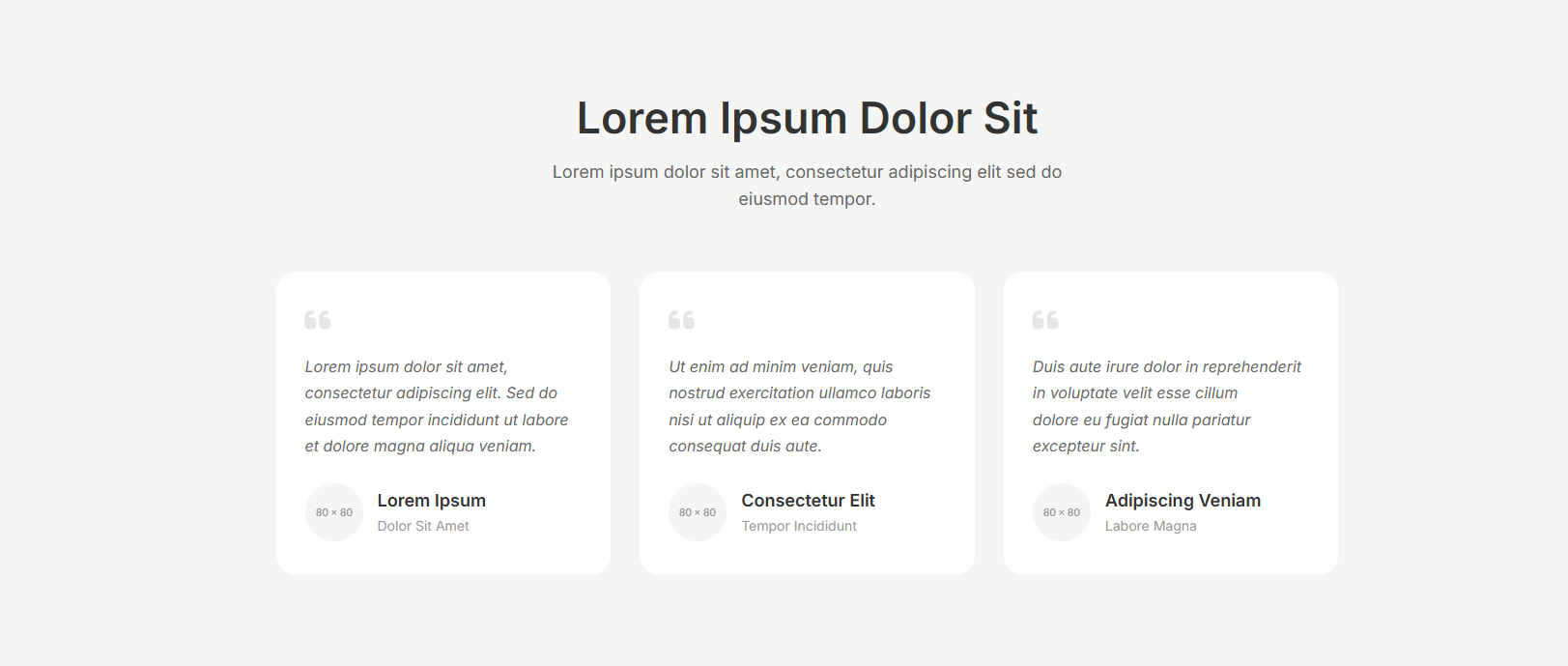Click Lorem Ipsum's avatar placeholder image

pyautogui.click(x=334, y=512)
